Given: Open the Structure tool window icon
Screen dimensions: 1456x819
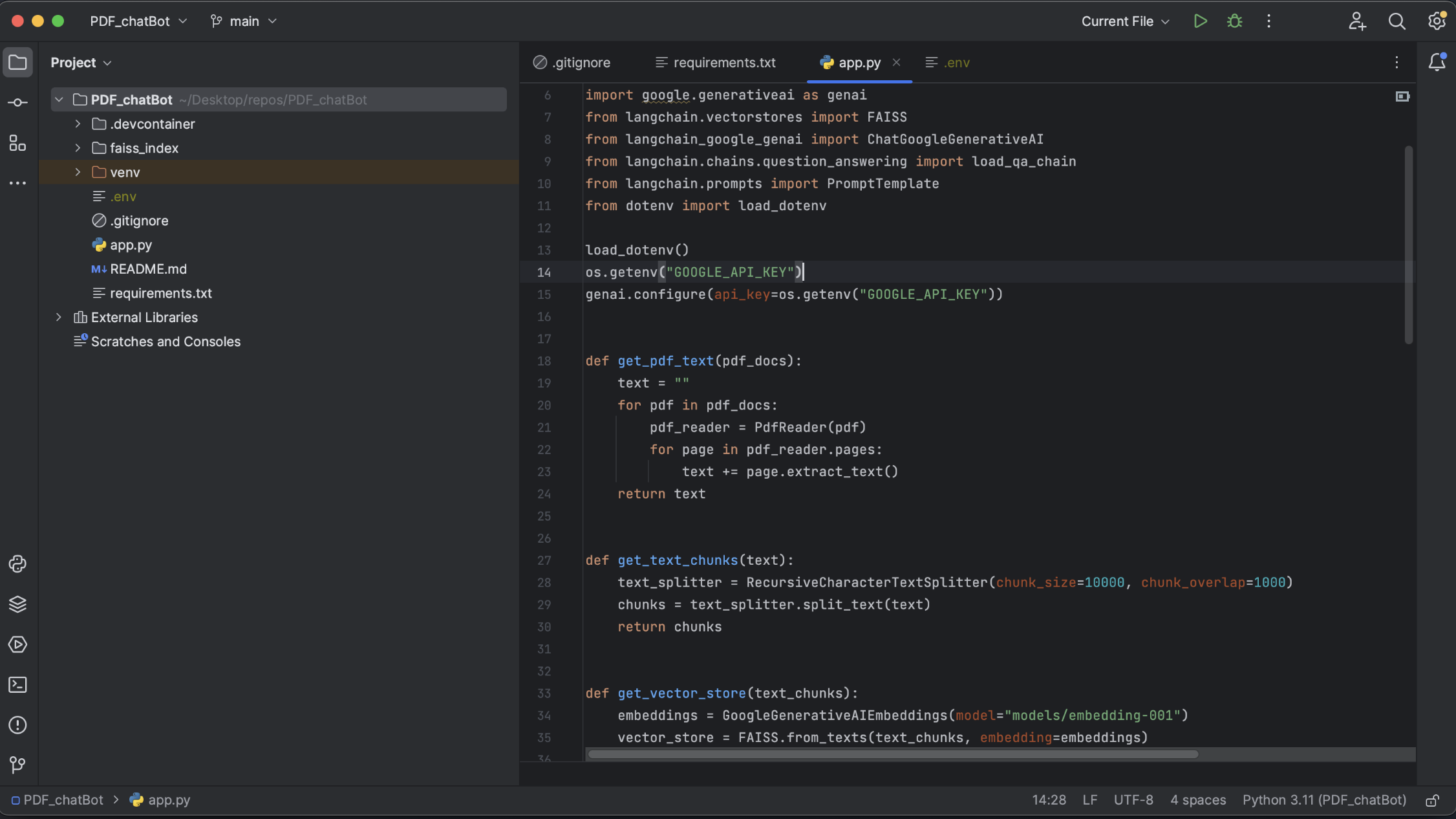Looking at the screenshot, I should coord(17,143).
